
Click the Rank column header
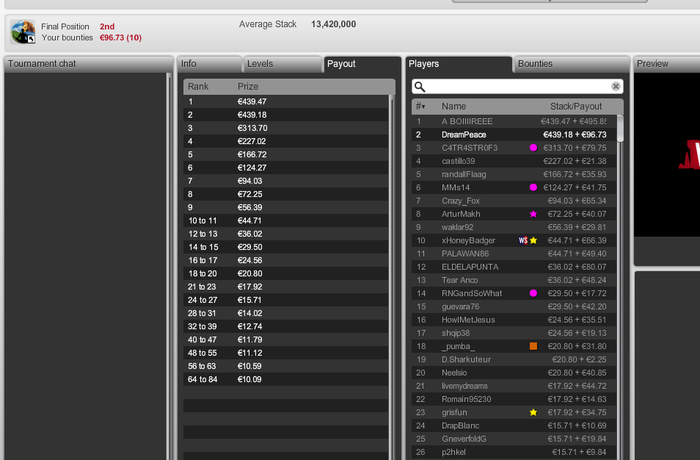(x=198, y=86)
